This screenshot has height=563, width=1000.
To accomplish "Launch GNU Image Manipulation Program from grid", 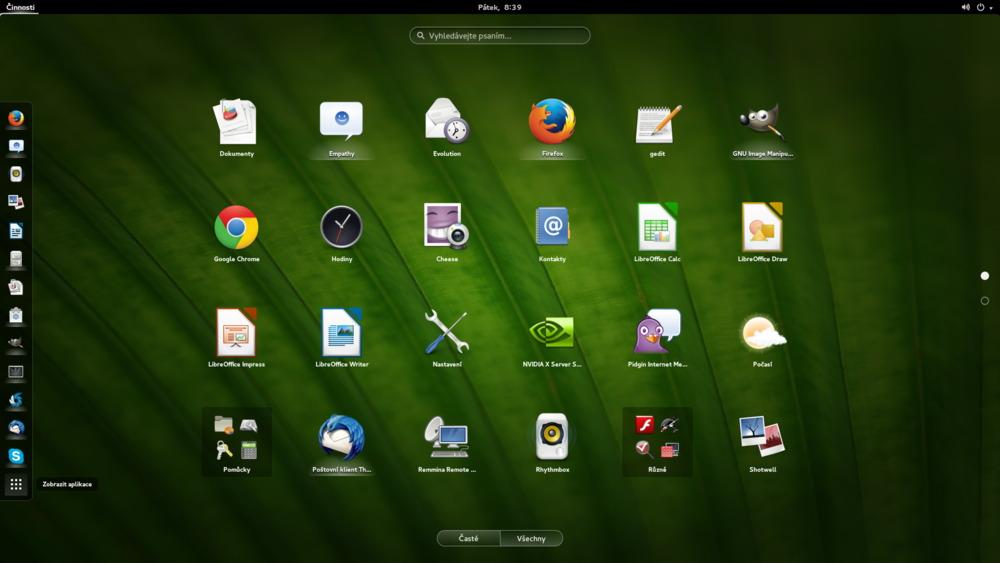I will point(762,127).
